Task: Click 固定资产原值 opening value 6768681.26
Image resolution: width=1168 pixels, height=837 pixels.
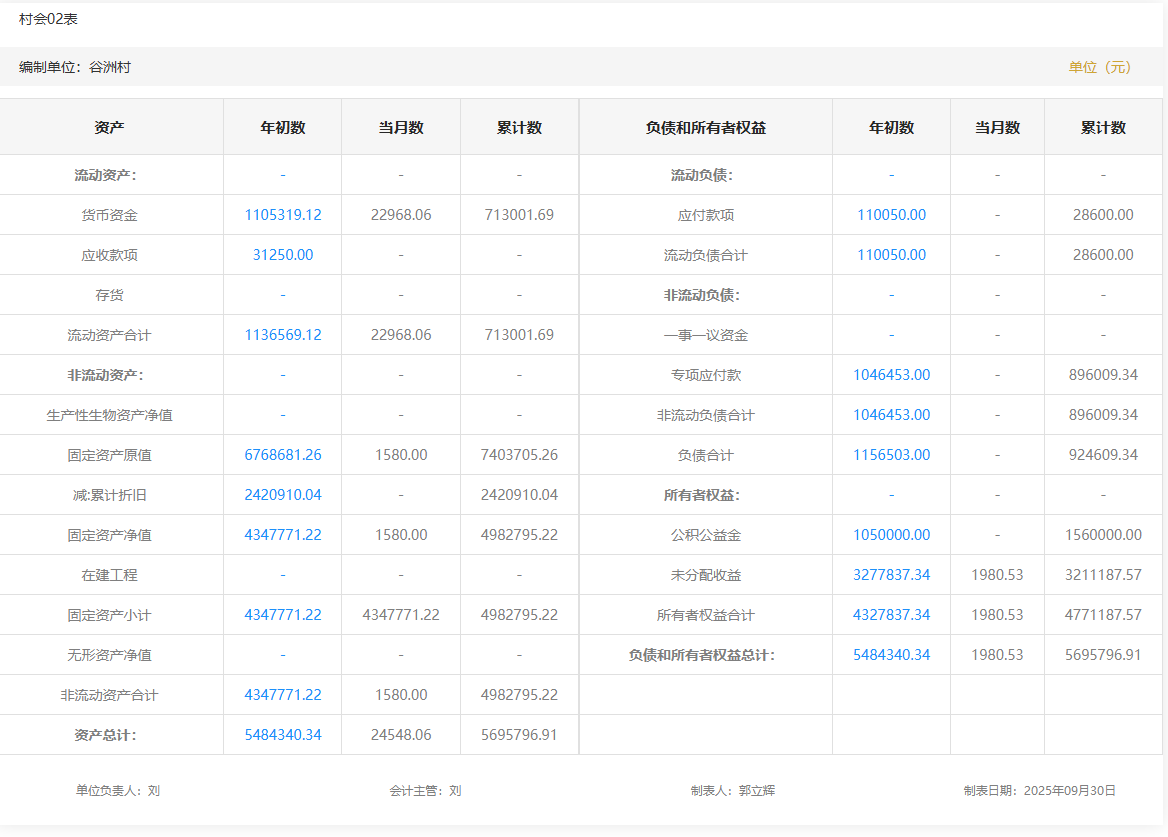Action: coord(283,455)
